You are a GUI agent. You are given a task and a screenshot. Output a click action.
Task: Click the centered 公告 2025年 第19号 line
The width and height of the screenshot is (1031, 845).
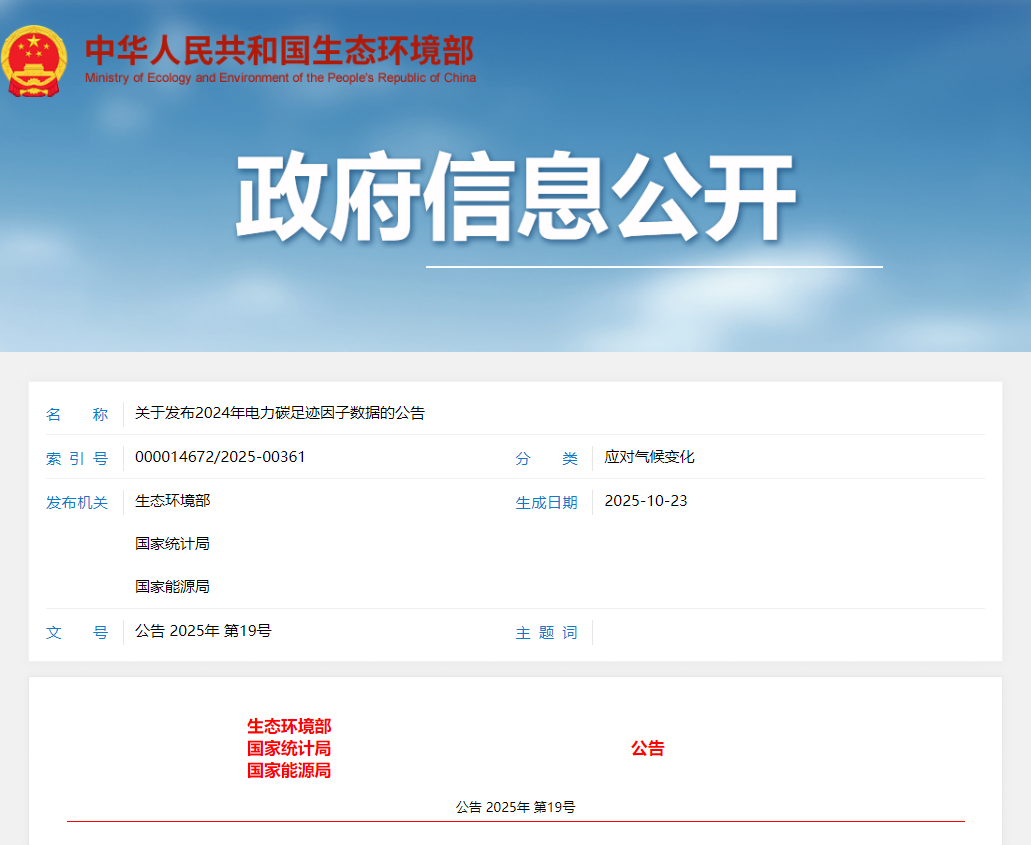515,807
